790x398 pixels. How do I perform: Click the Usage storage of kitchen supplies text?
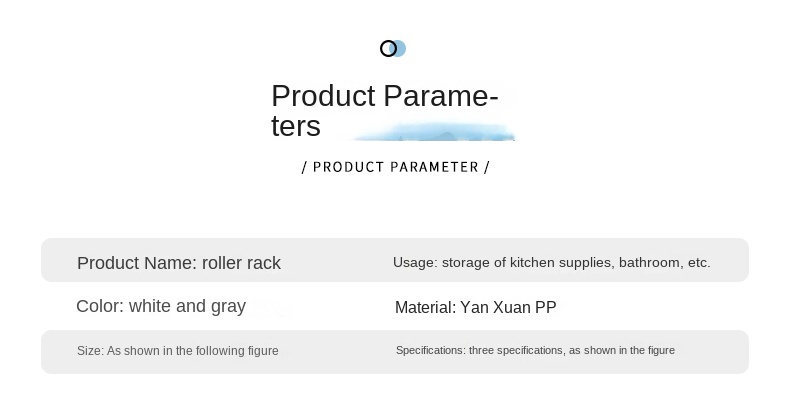click(x=552, y=262)
